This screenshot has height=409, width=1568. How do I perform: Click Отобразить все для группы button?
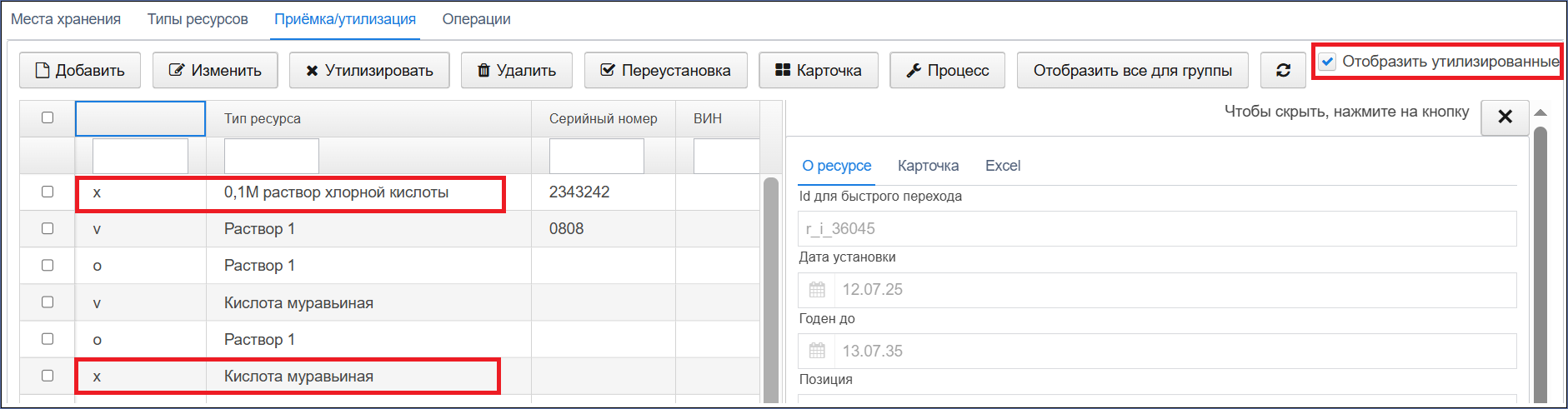point(1133,70)
